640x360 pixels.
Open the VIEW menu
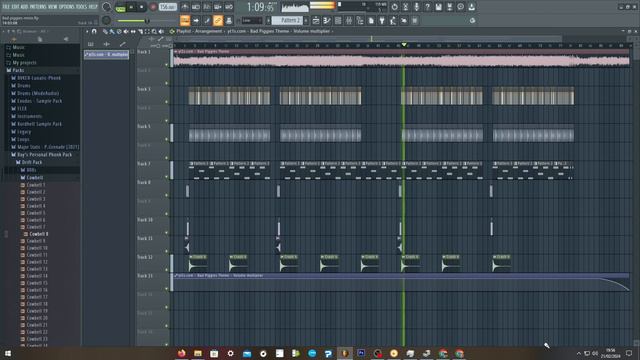pos(53,7)
